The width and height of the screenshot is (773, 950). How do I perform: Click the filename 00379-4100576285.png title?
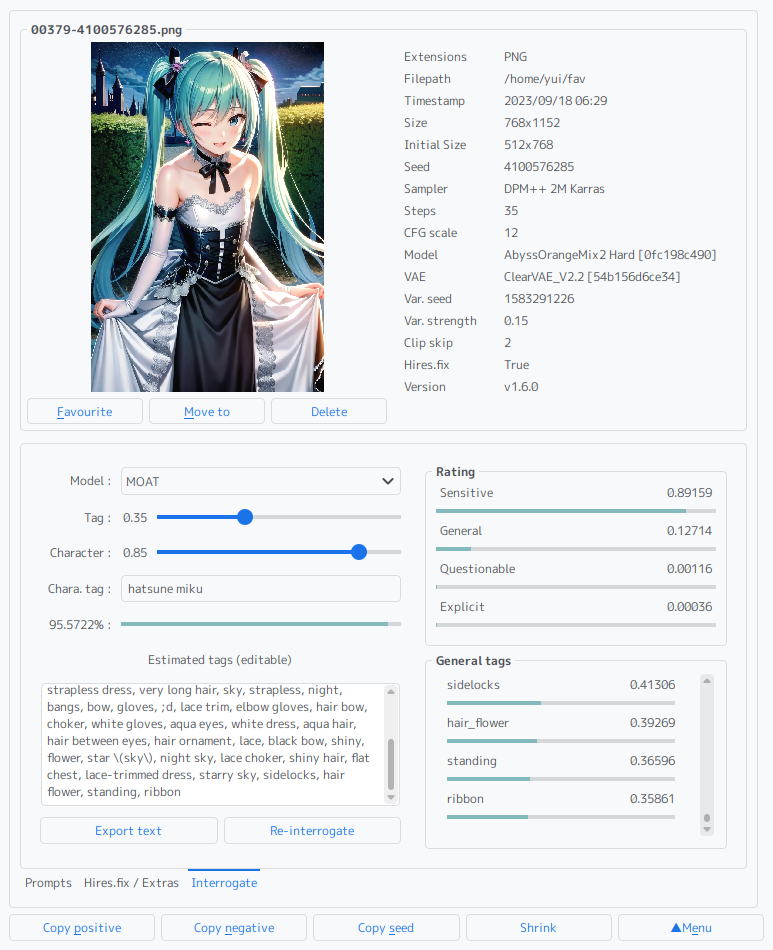coord(106,30)
